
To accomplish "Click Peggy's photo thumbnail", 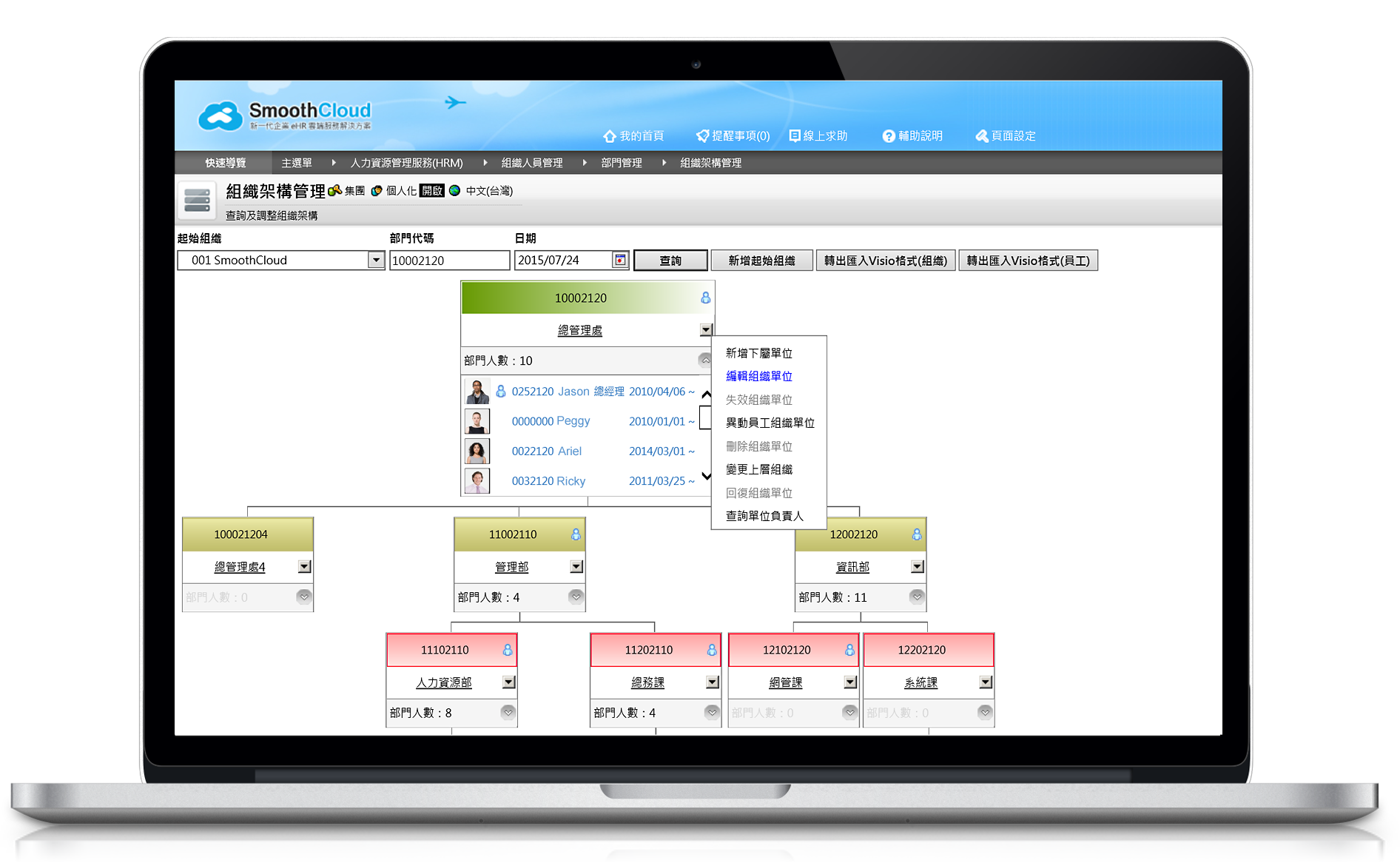I will click(477, 421).
